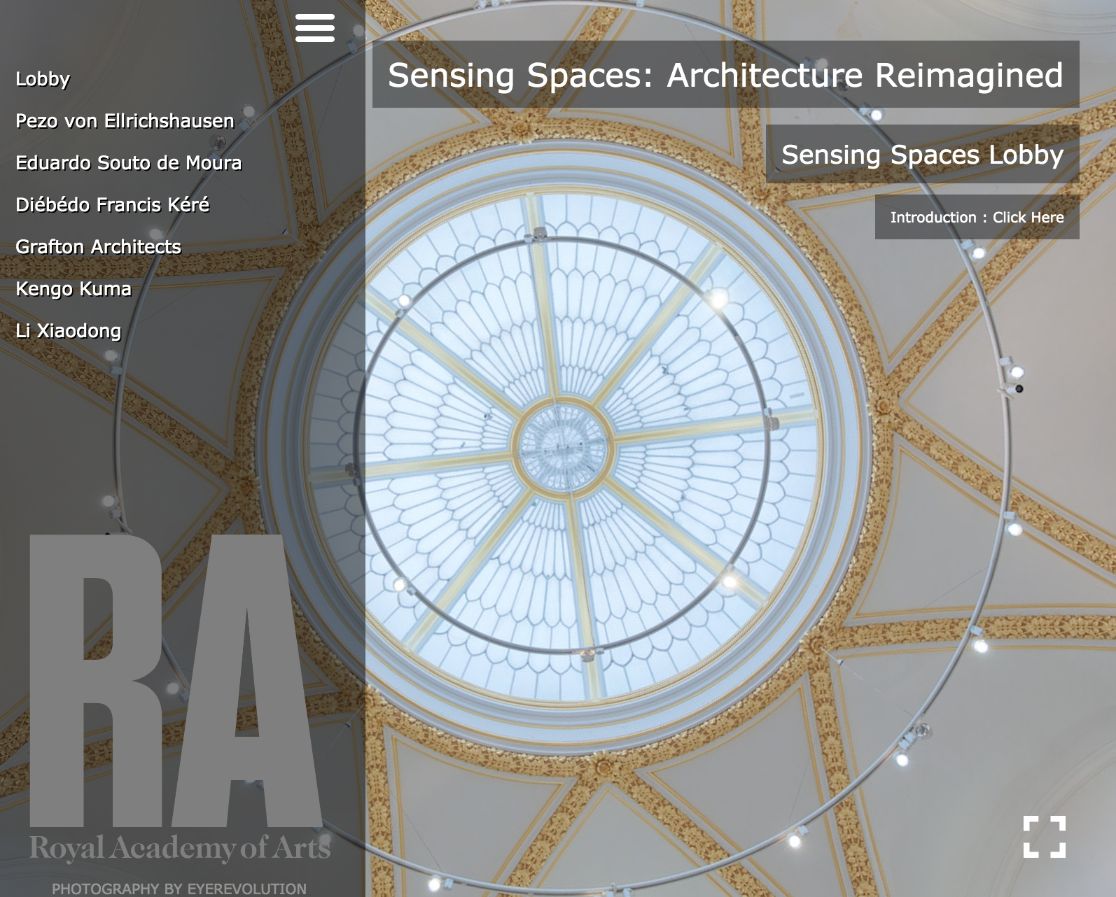
Task: Visit the Grafton Architects room
Action: [x=98, y=247]
